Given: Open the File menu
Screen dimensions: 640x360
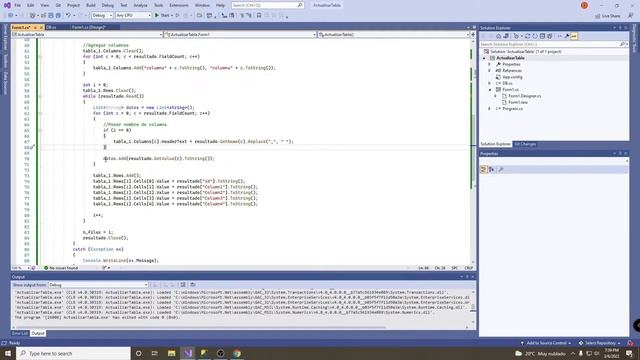Looking at the screenshot, I should click(x=18, y=5).
